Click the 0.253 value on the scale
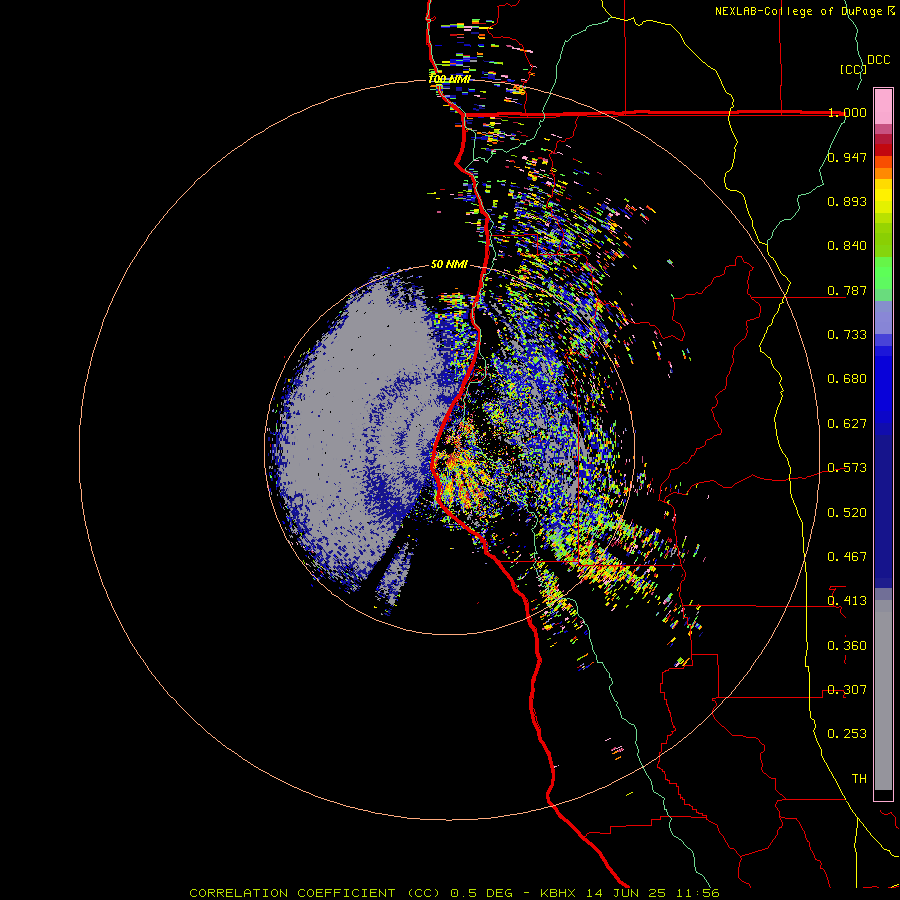The width and height of the screenshot is (900, 900). (847, 734)
